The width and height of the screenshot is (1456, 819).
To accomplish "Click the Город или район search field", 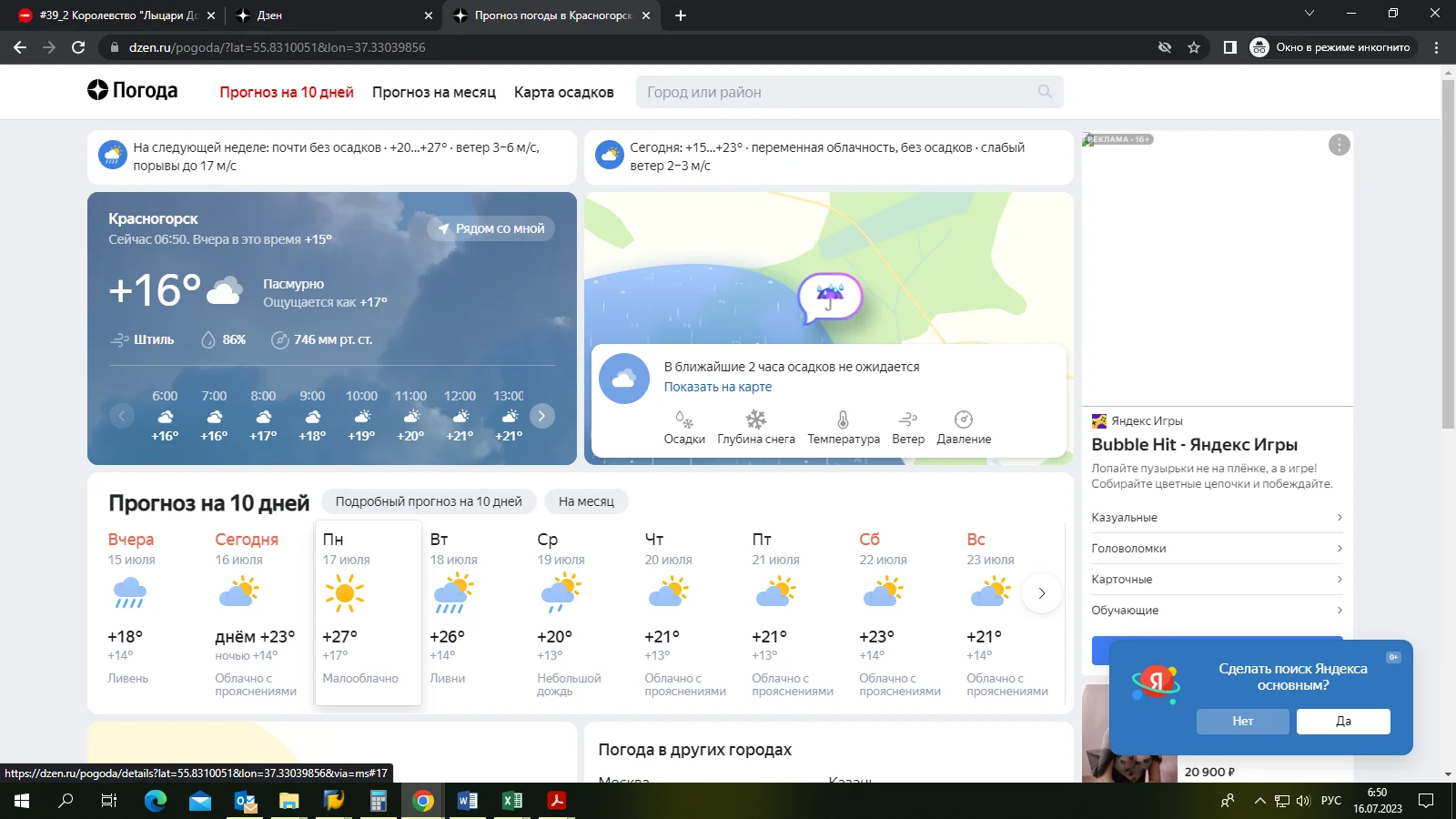I will point(837,92).
